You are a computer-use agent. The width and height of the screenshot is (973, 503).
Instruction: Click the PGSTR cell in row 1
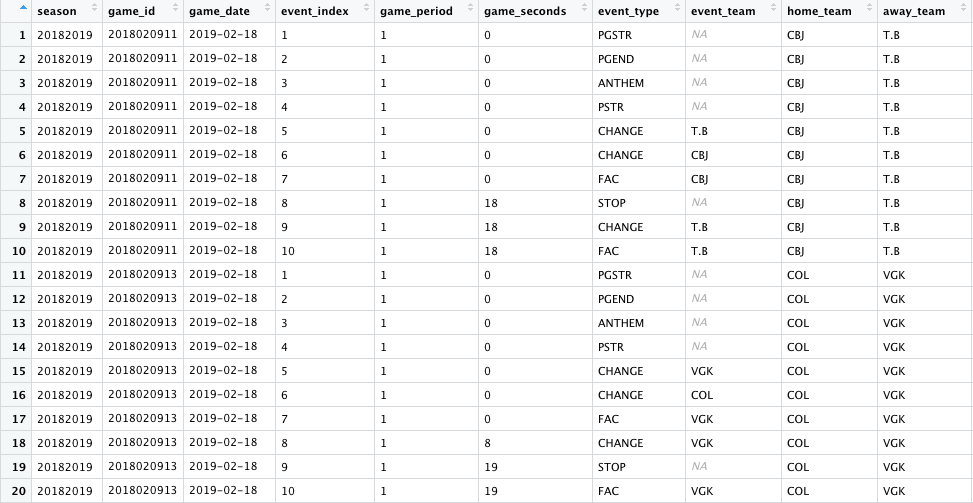coord(614,35)
